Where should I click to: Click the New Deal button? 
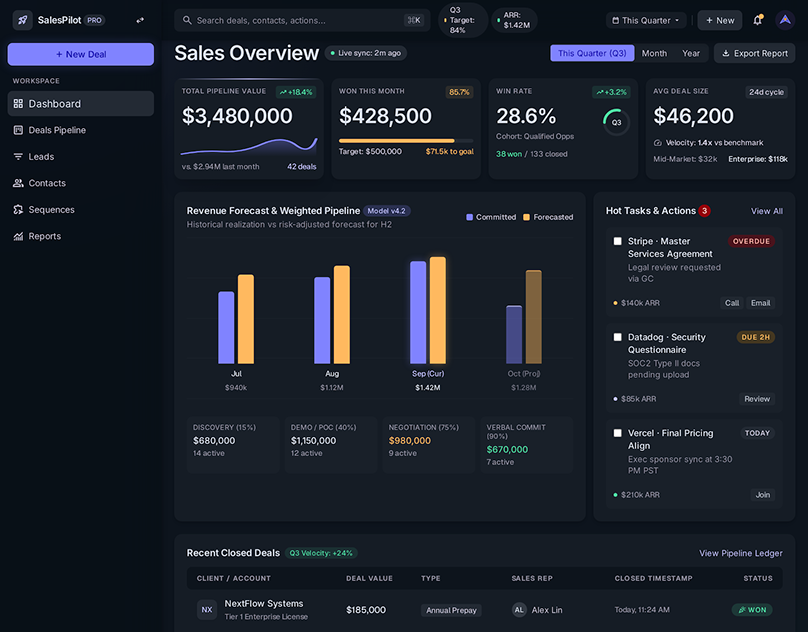click(81, 54)
